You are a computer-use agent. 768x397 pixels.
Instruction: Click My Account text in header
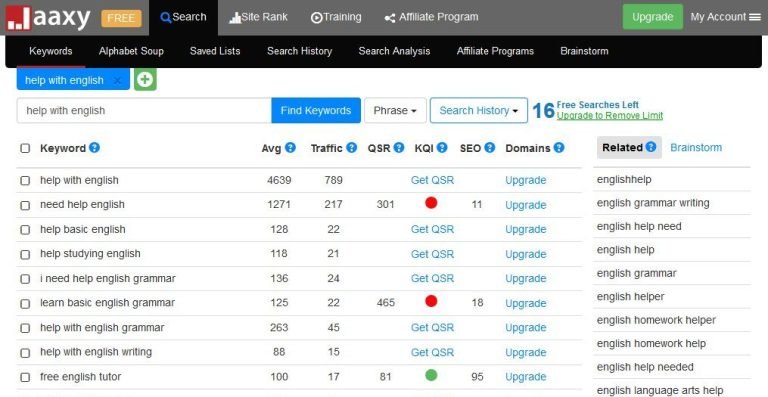coord(718,17)
